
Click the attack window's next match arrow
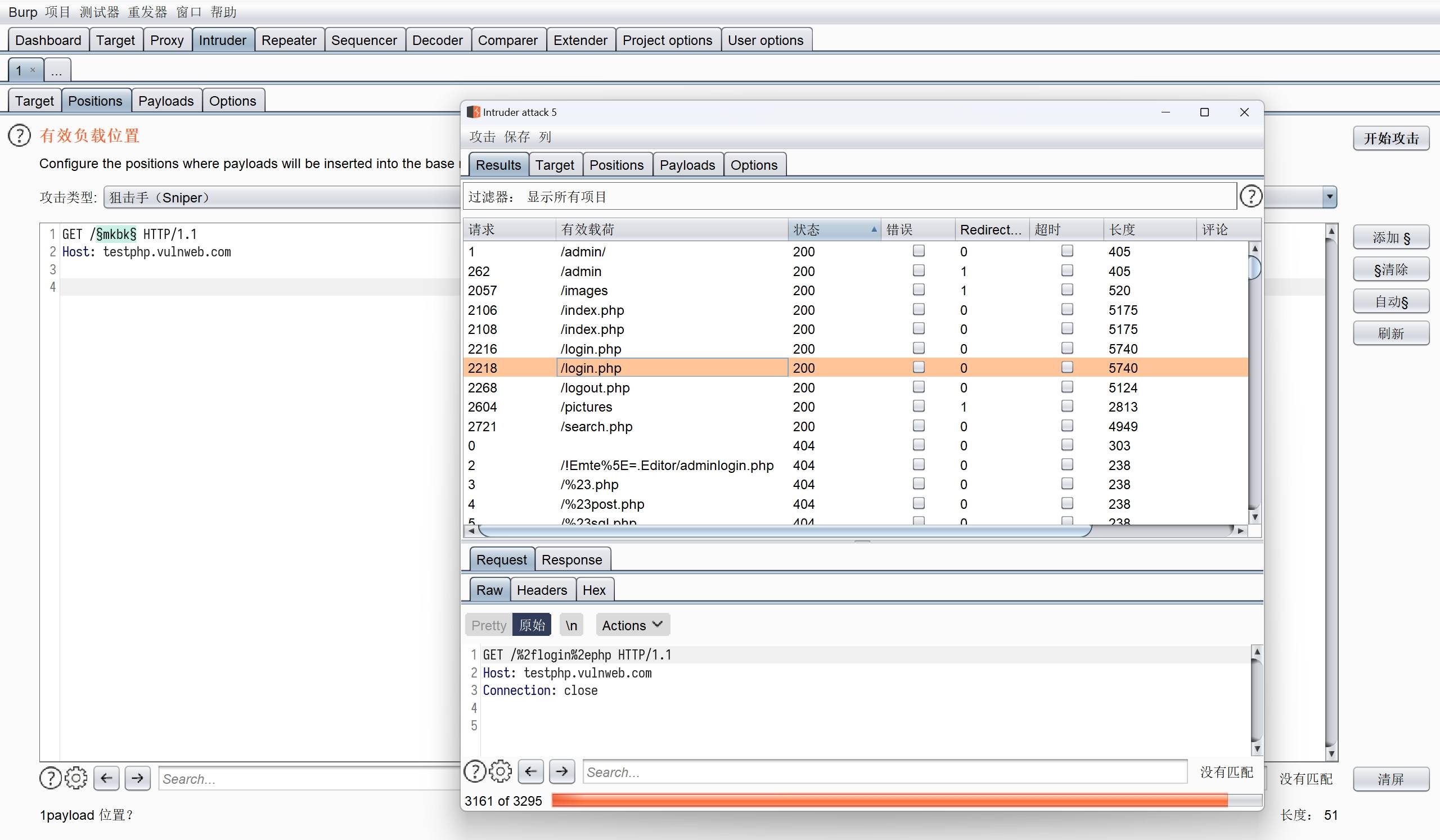click(x=562, y=771)
